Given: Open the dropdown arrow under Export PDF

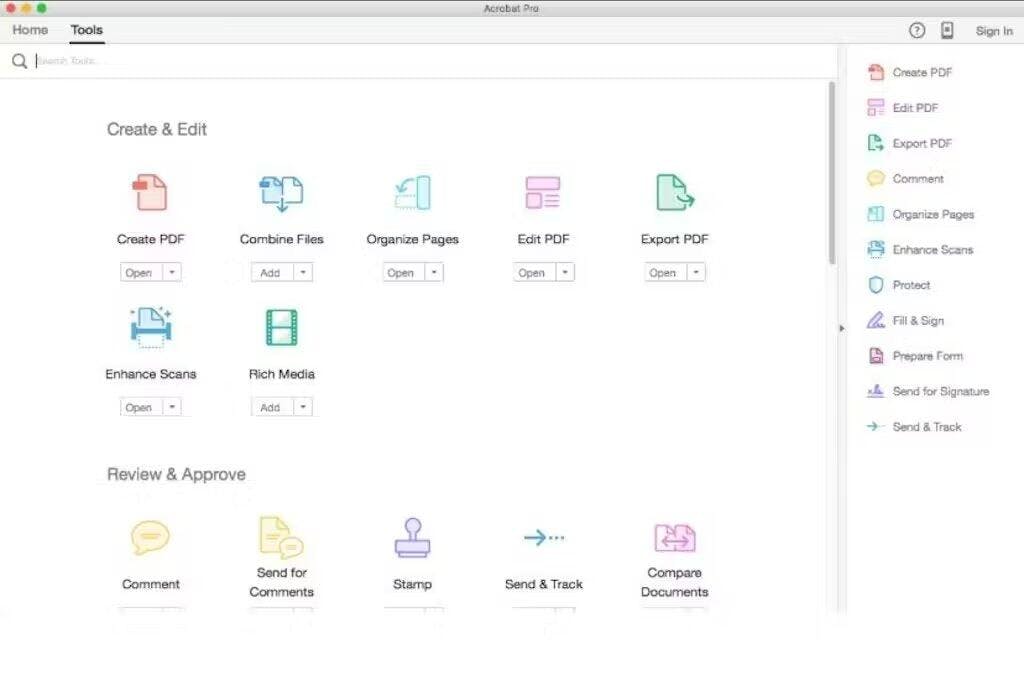Looking at the screenshot, I should (695, 273).
